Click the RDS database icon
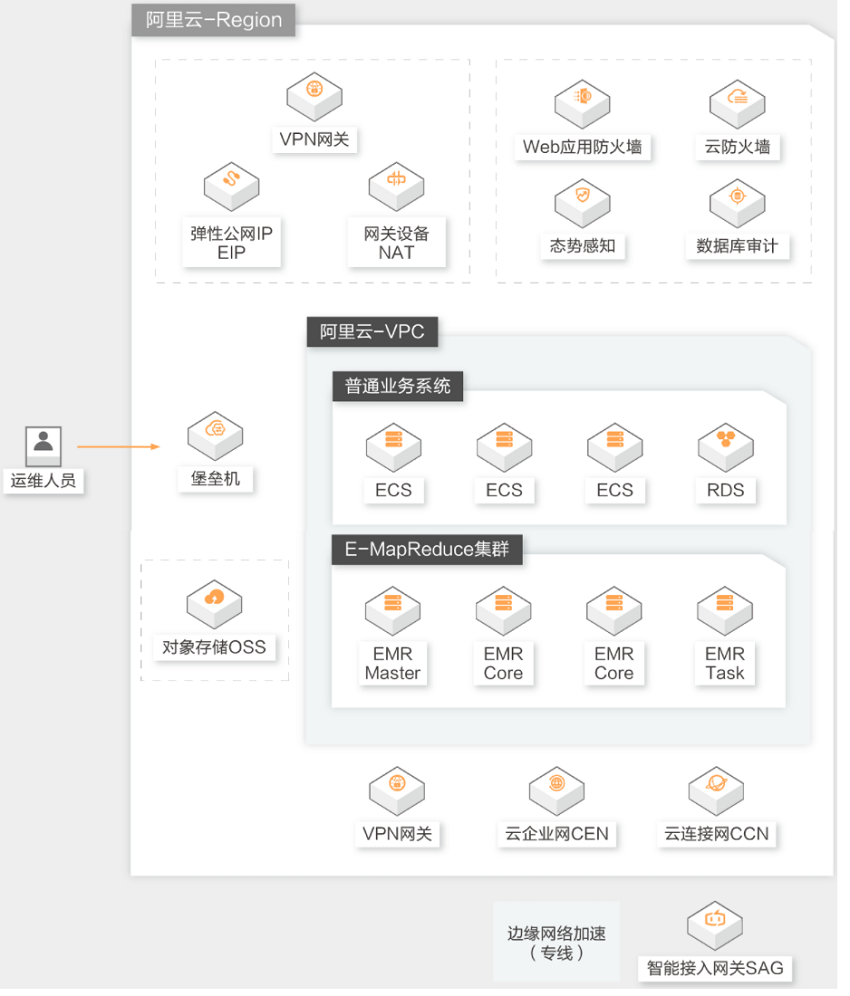The image size is (850, 996). (725, 447)
